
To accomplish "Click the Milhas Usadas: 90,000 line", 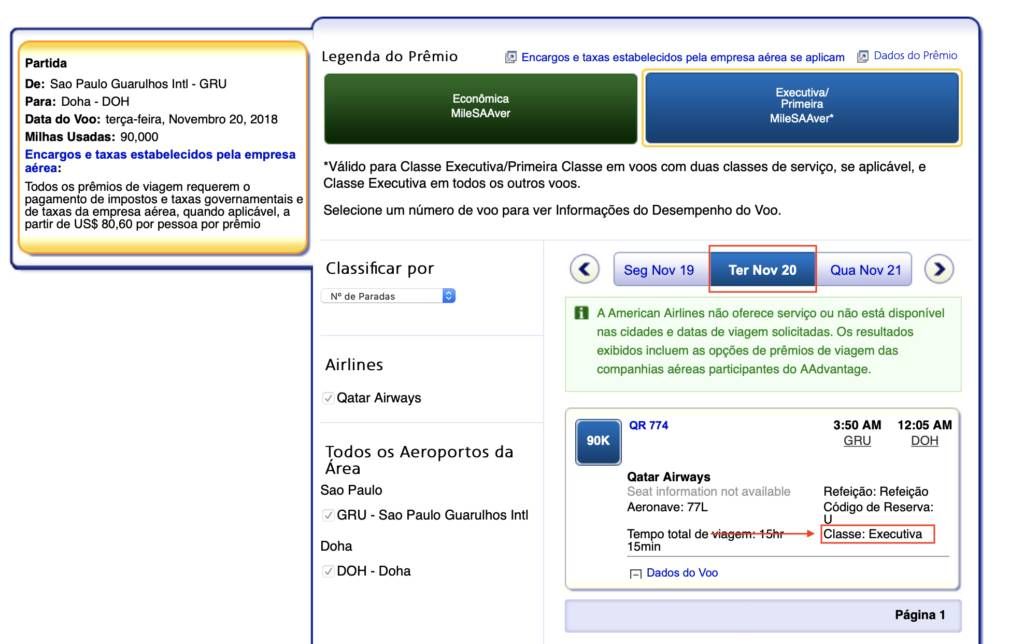I will click(91, 137).
